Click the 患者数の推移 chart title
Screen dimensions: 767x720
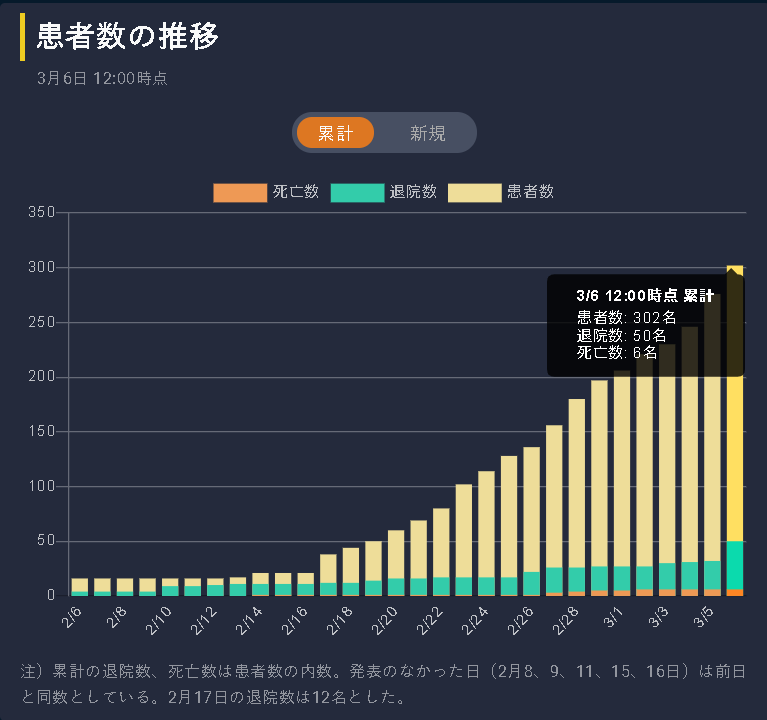pos(127,36)
